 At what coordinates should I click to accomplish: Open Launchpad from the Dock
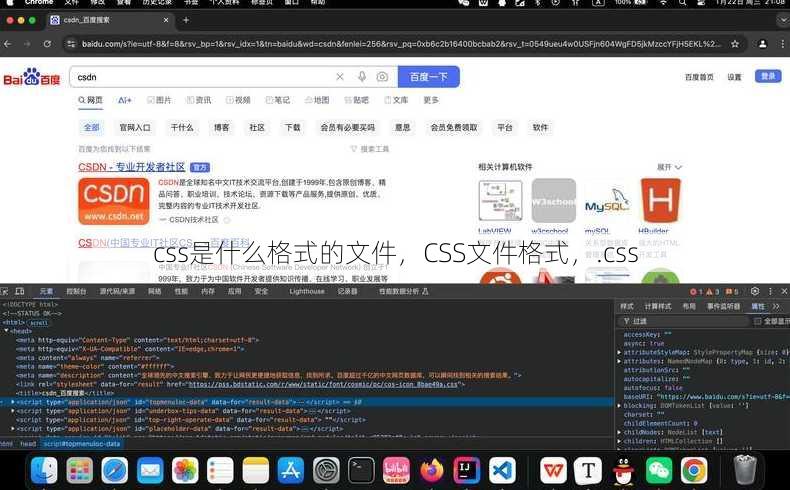(80, 471)
